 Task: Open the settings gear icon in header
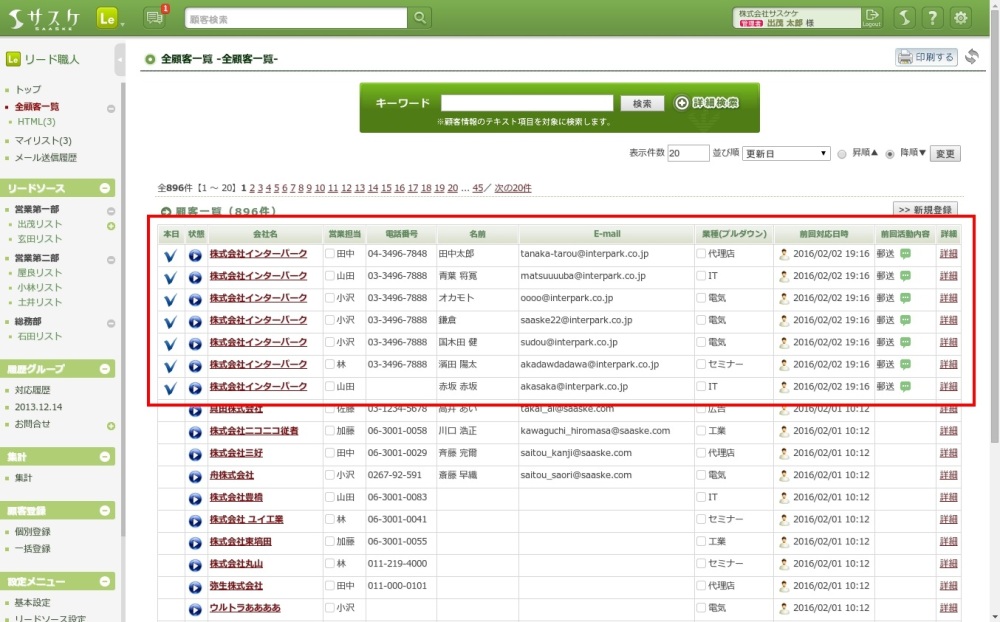coord(961,18)
